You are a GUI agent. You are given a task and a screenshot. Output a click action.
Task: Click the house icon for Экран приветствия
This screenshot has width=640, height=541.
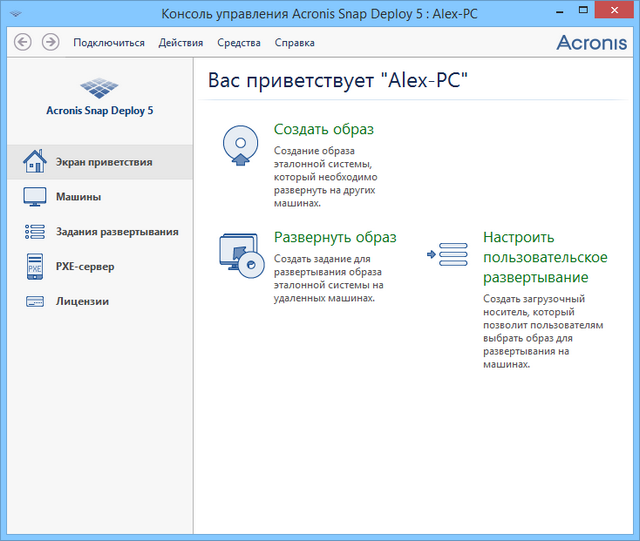[35, 161]
